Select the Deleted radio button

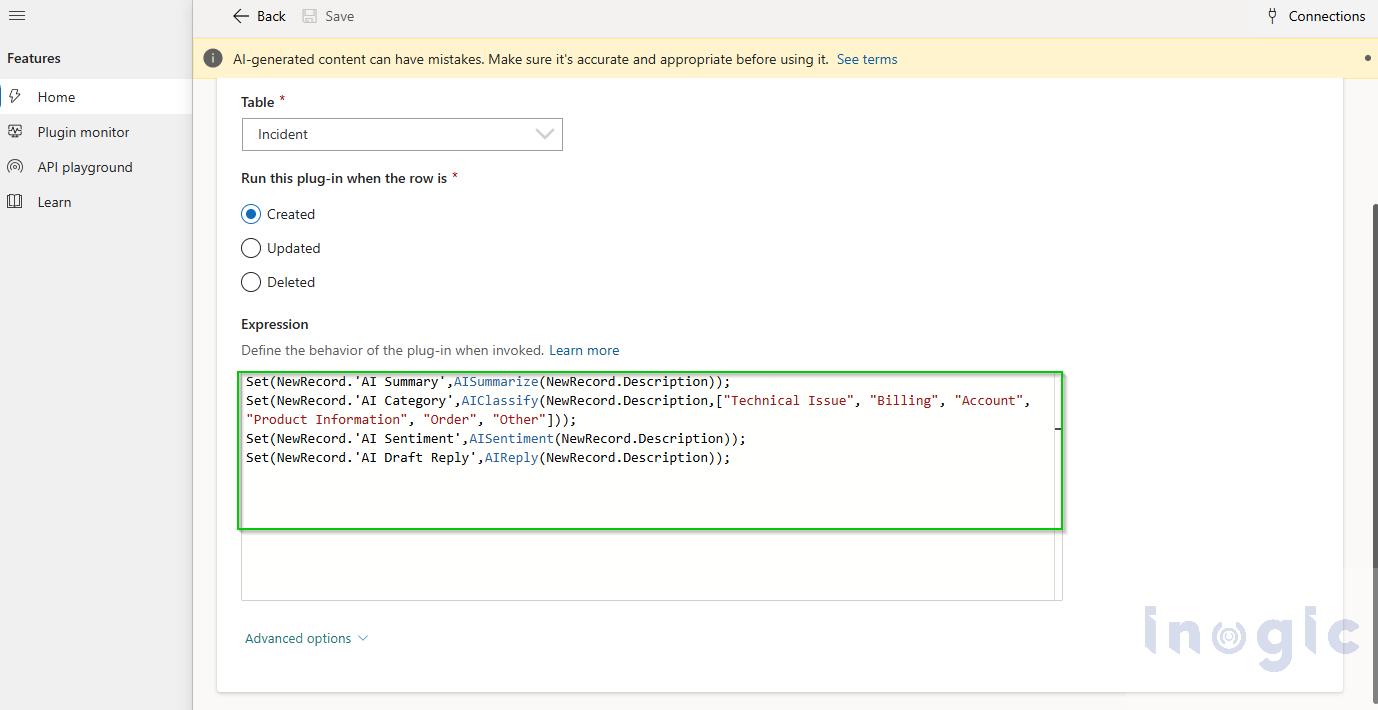coord(251,282)
